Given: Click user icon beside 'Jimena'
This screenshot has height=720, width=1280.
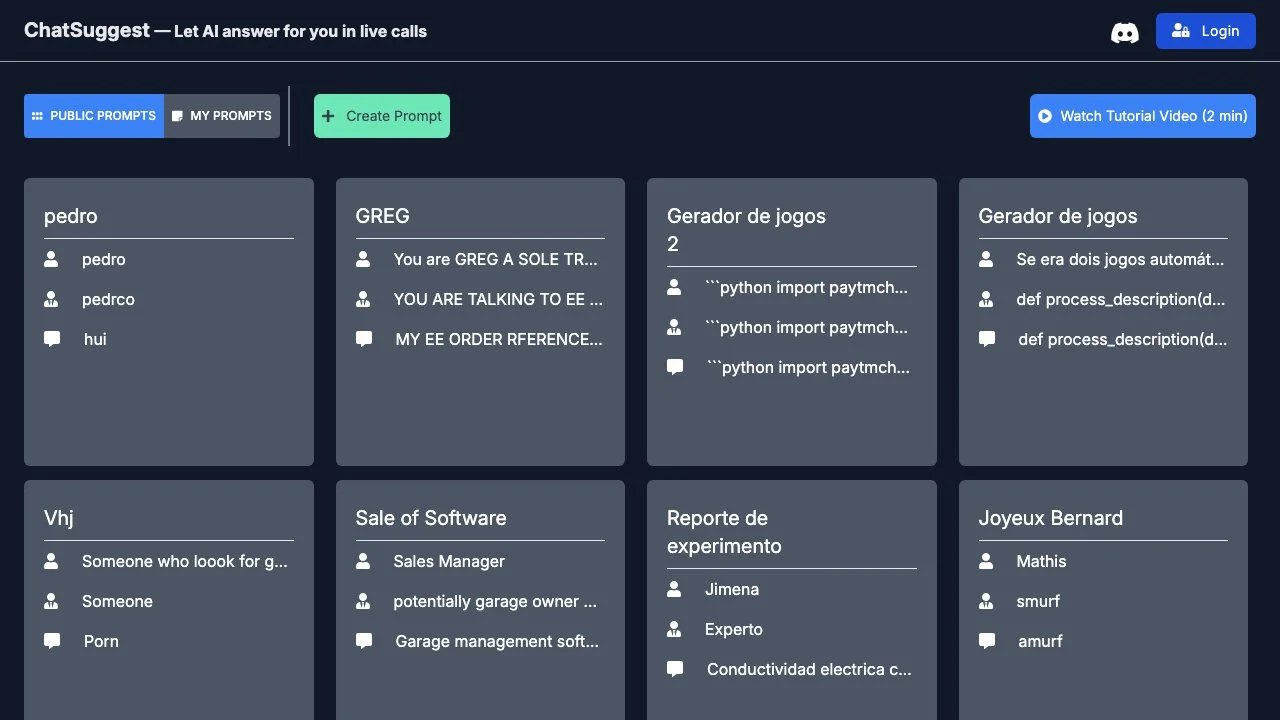Looking at the screenshot, I should click(x=674, y=589).
